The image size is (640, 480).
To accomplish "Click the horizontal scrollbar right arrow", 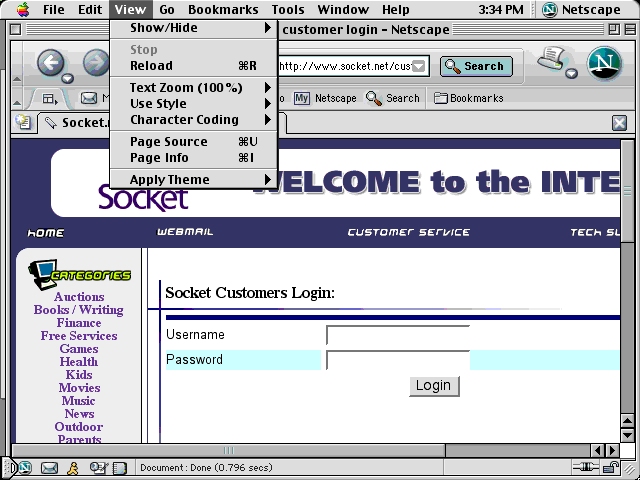I will coord(612,451).
